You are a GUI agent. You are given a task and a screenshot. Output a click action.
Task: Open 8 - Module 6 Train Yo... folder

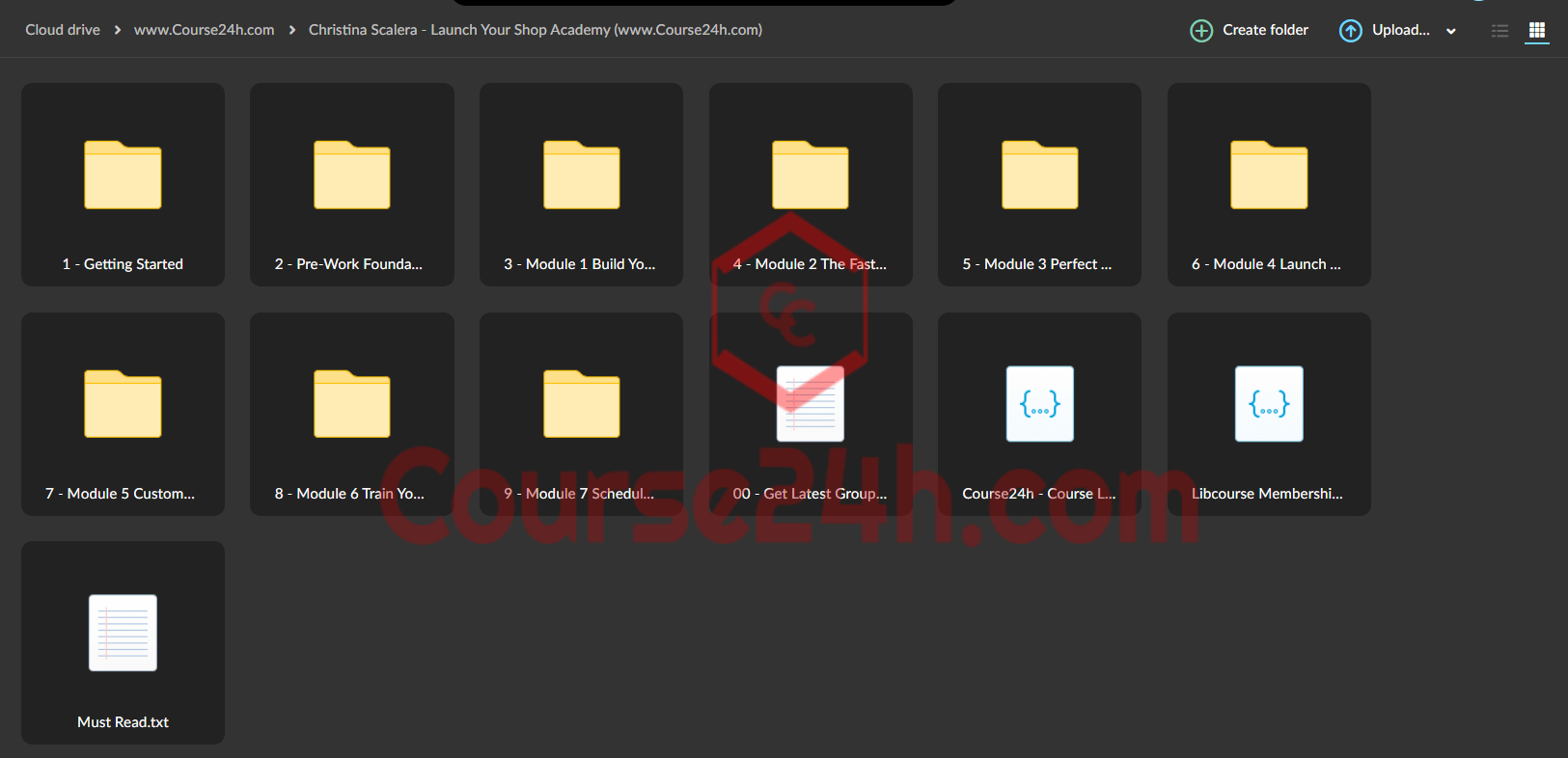pyautogui.click(x=352, y=414)
